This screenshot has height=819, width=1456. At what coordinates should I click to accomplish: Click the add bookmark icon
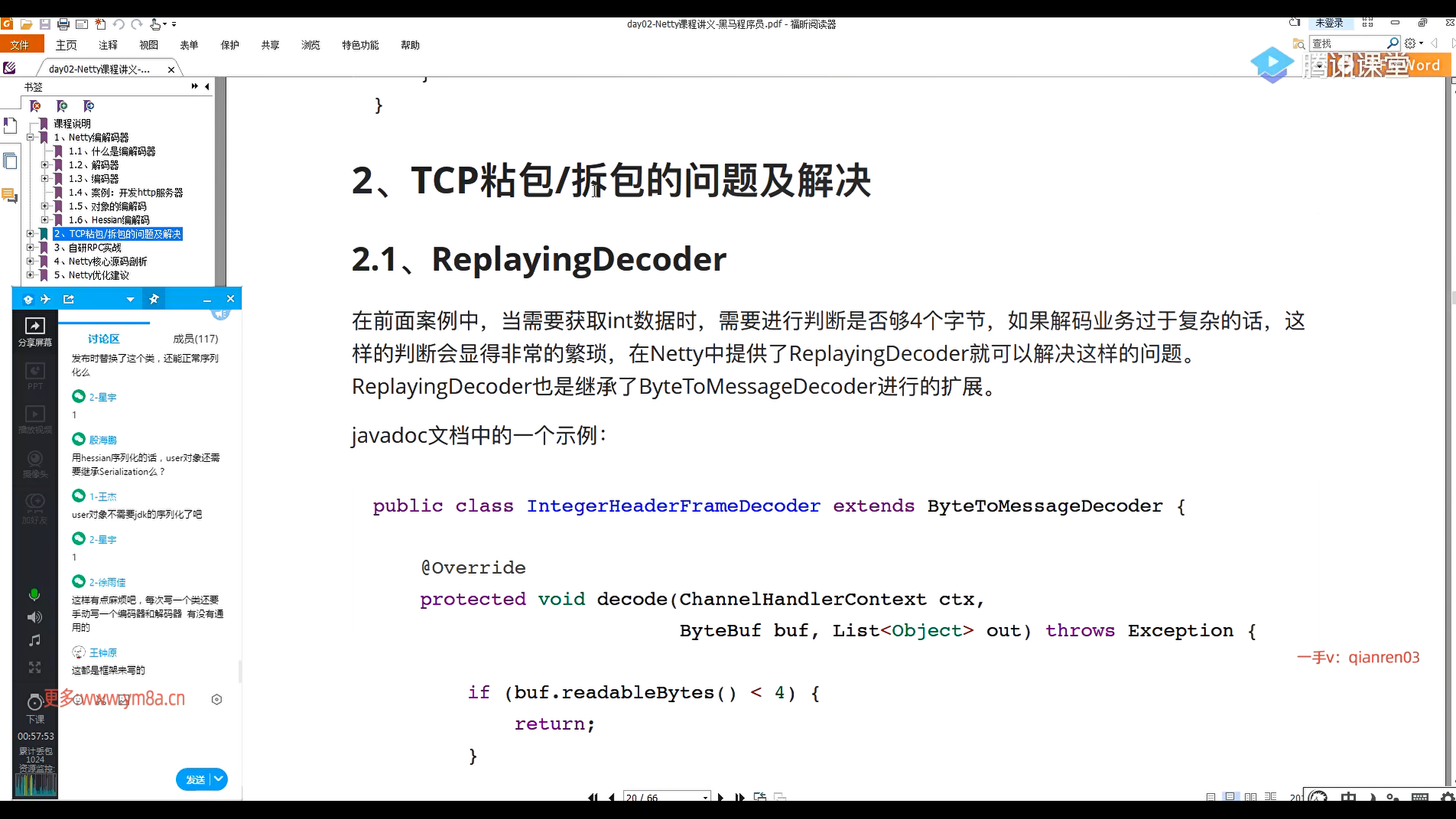click(x=62, y=106)
